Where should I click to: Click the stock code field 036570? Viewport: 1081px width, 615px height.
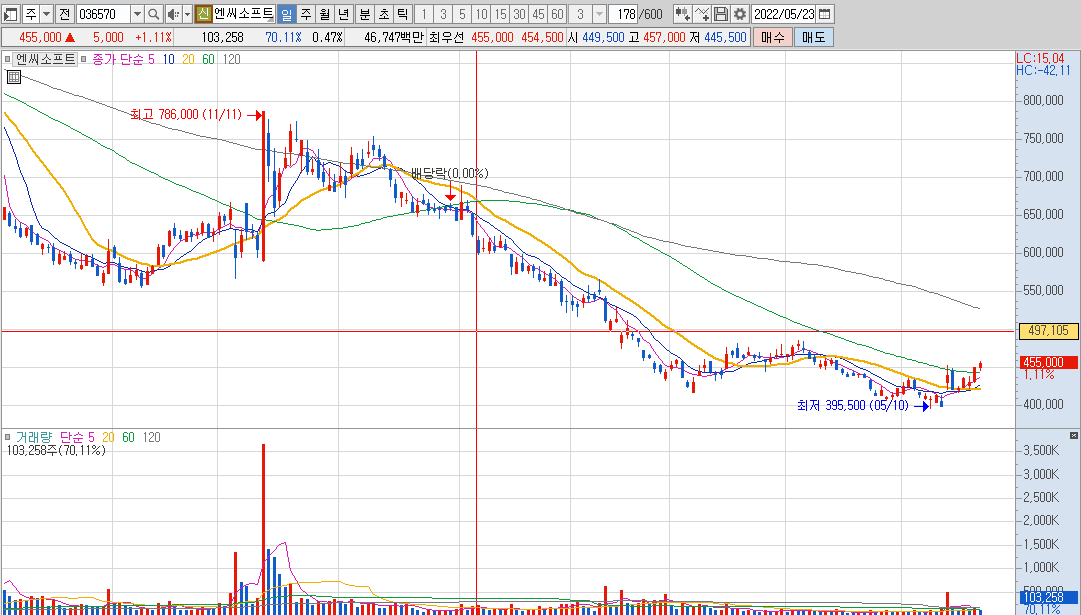click(x=103, y=14)
